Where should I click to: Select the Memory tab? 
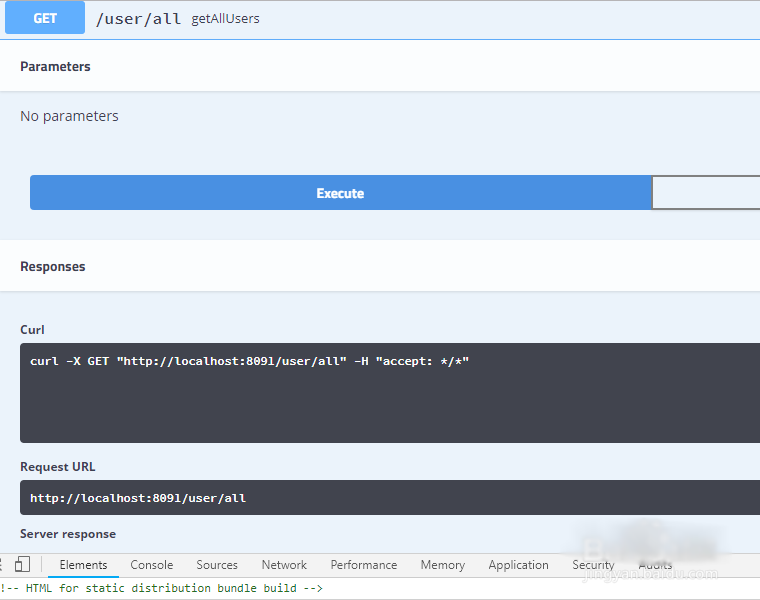[442, 565]
